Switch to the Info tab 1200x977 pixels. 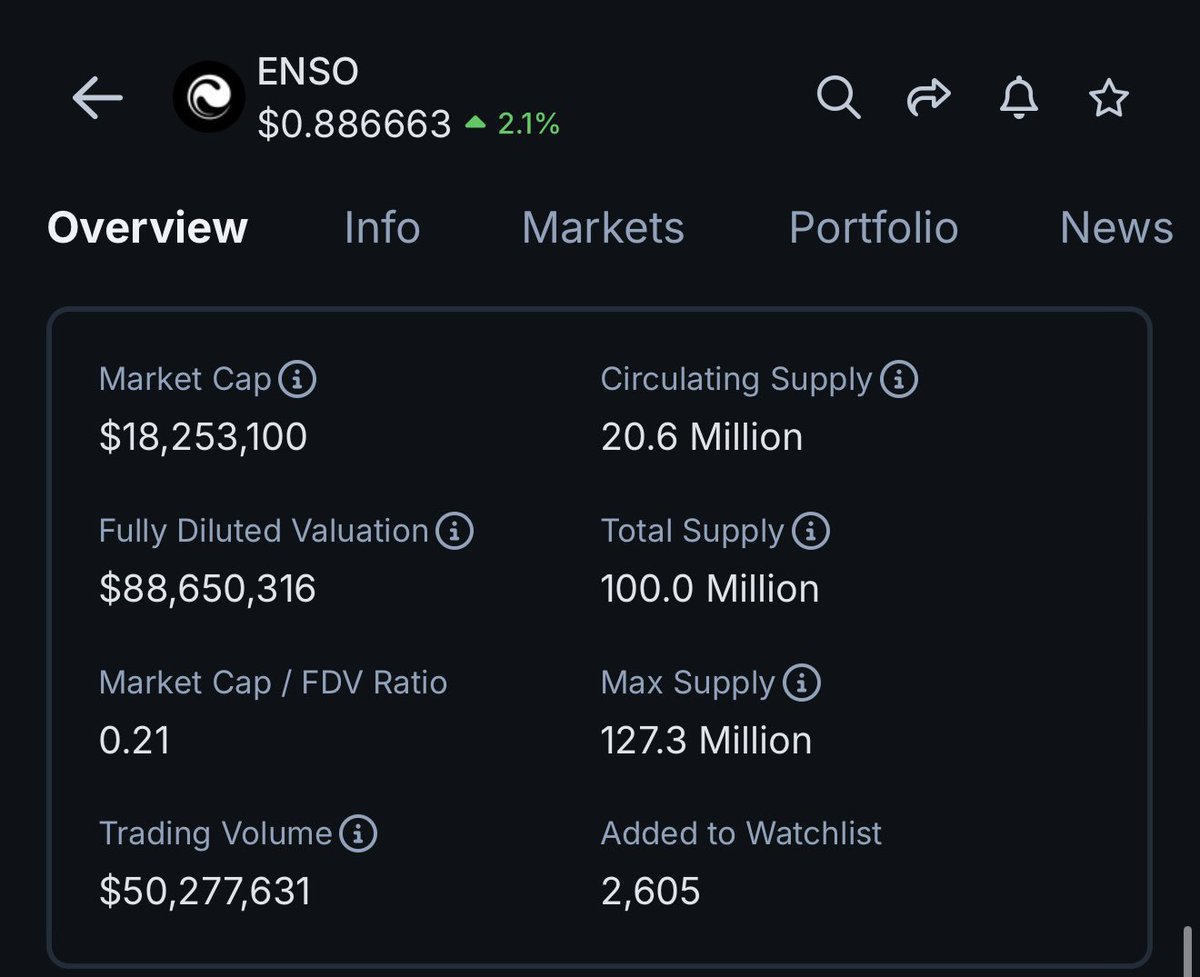pos(382,228)
